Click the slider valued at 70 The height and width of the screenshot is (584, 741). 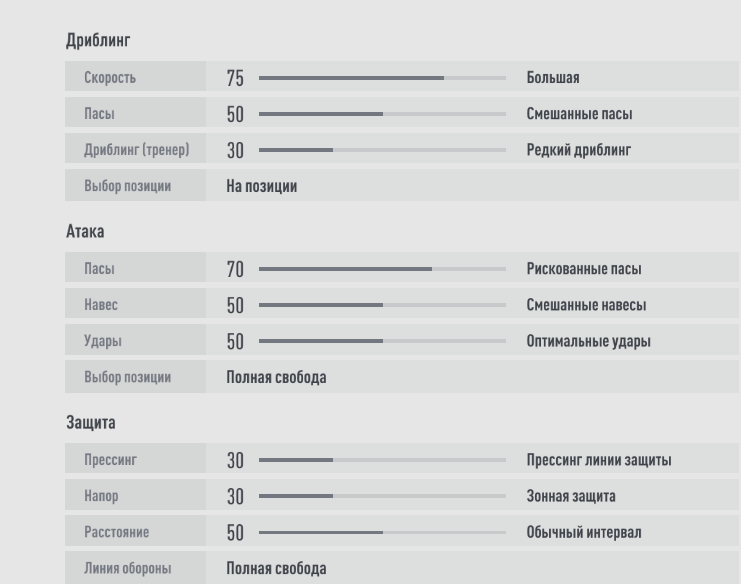point(381,269)
